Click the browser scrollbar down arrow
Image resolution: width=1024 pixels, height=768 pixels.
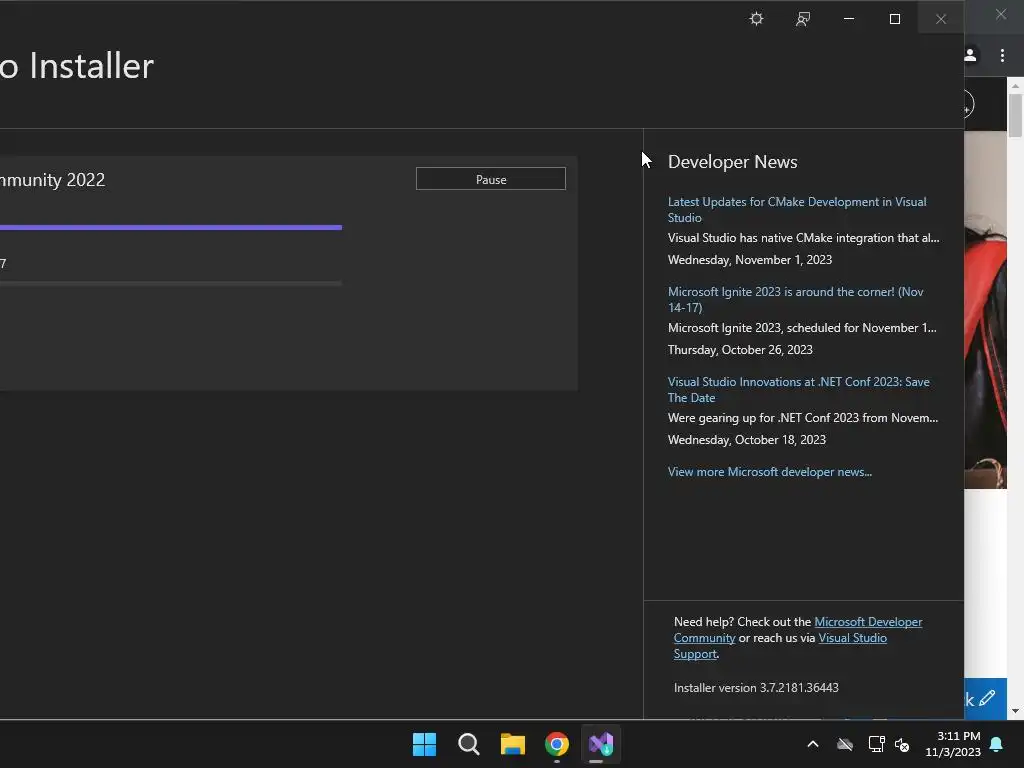coord(1015,711)
